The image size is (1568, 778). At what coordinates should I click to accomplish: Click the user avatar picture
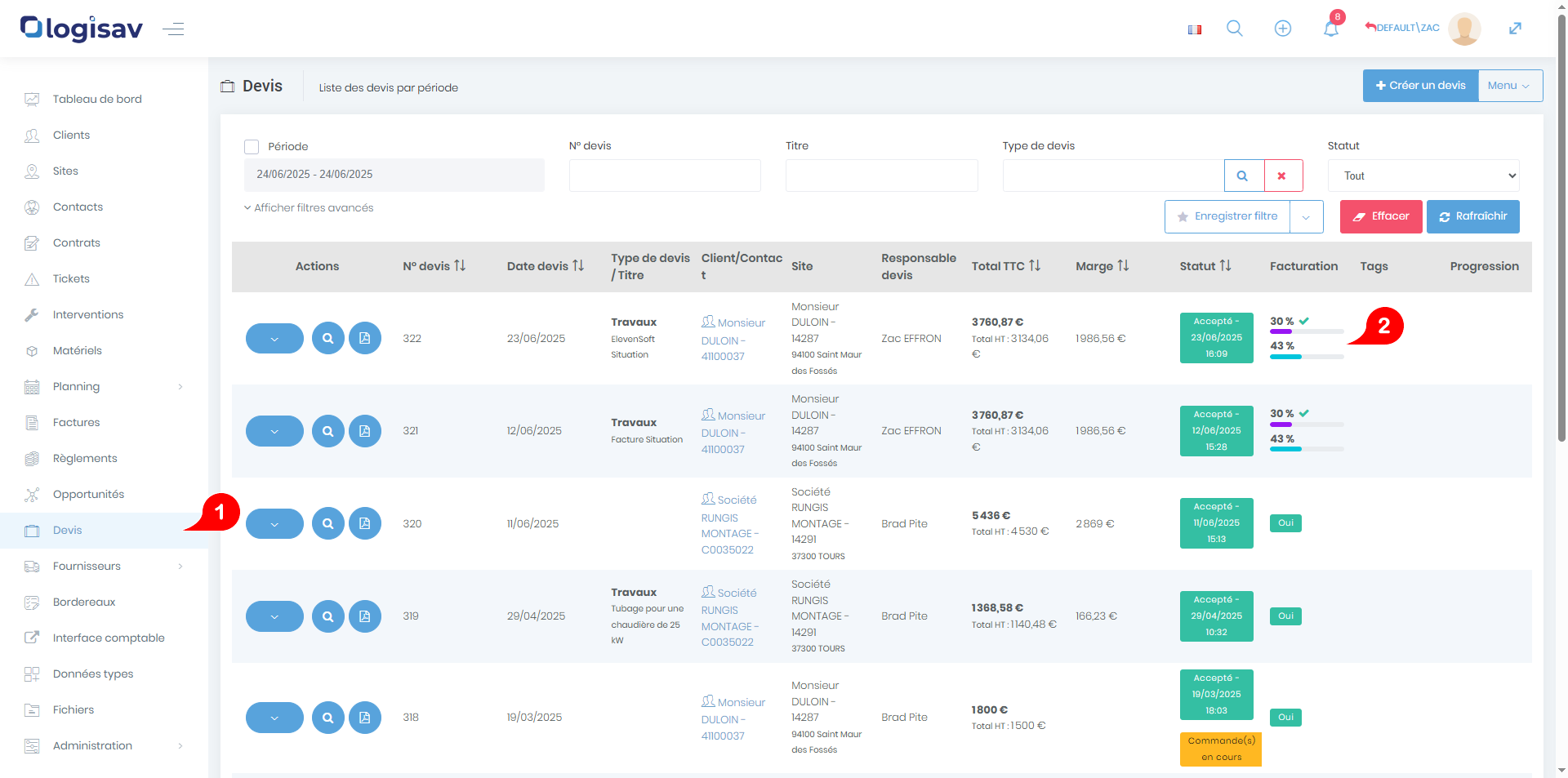tap(1464, 29)
